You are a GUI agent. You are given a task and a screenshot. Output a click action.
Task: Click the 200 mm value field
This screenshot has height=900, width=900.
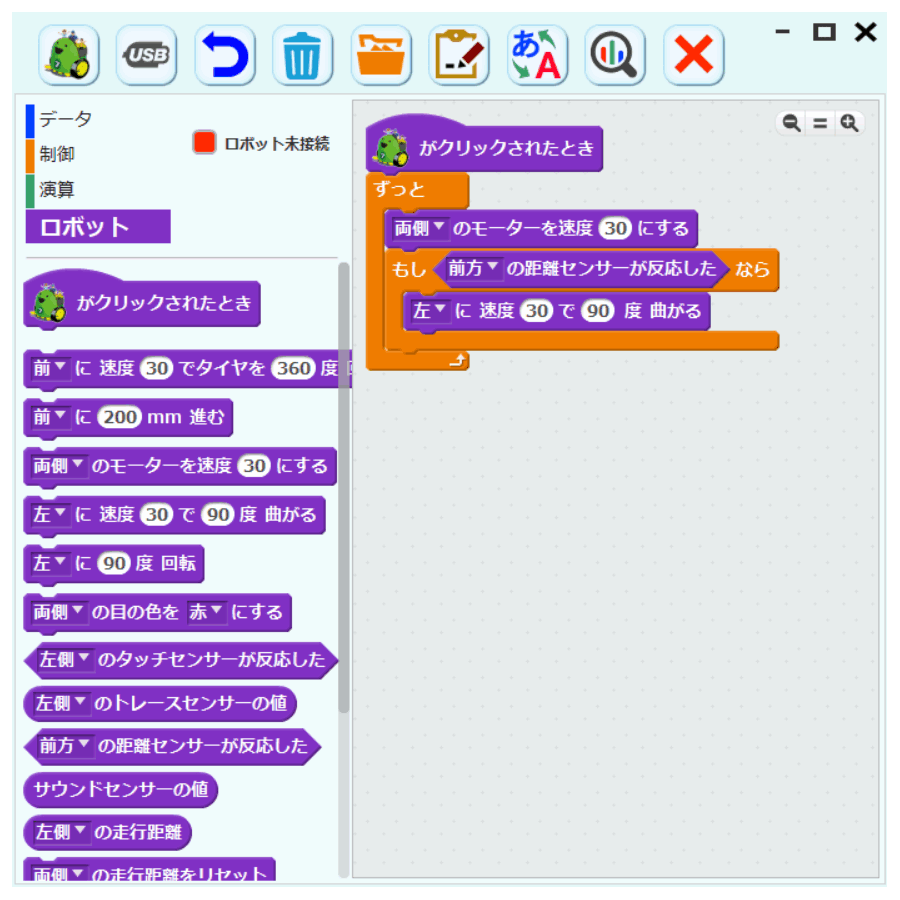(x=120, y=417)
